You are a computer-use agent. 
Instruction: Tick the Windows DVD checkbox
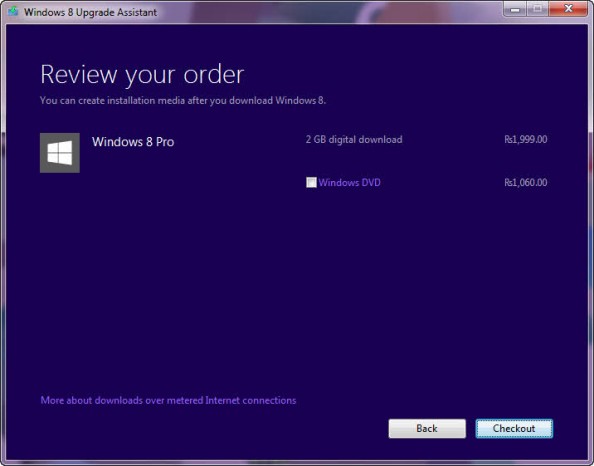click(311, 182)
